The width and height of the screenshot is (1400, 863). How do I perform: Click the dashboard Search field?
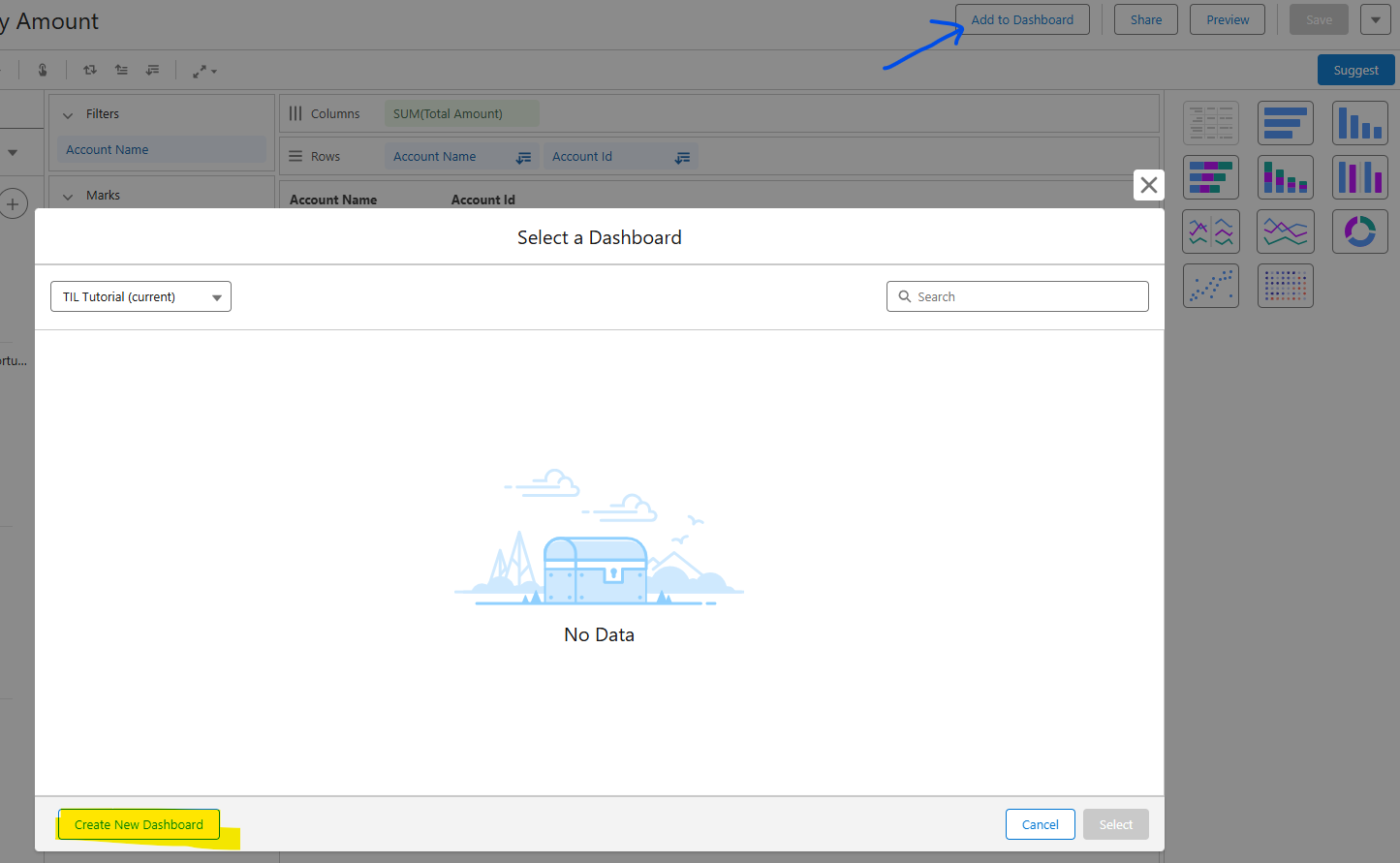[1017, 296]
